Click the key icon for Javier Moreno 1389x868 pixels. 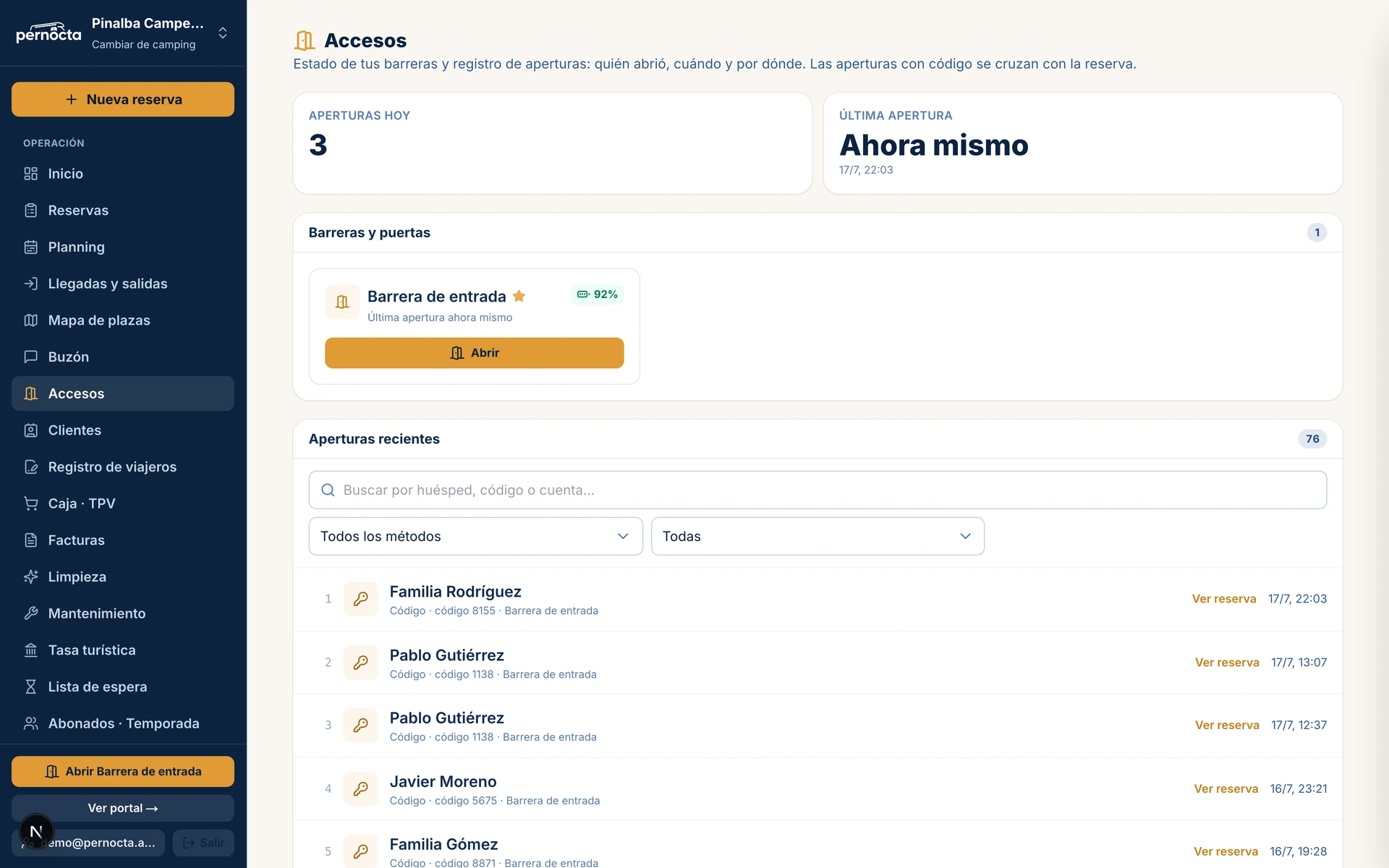360,789
